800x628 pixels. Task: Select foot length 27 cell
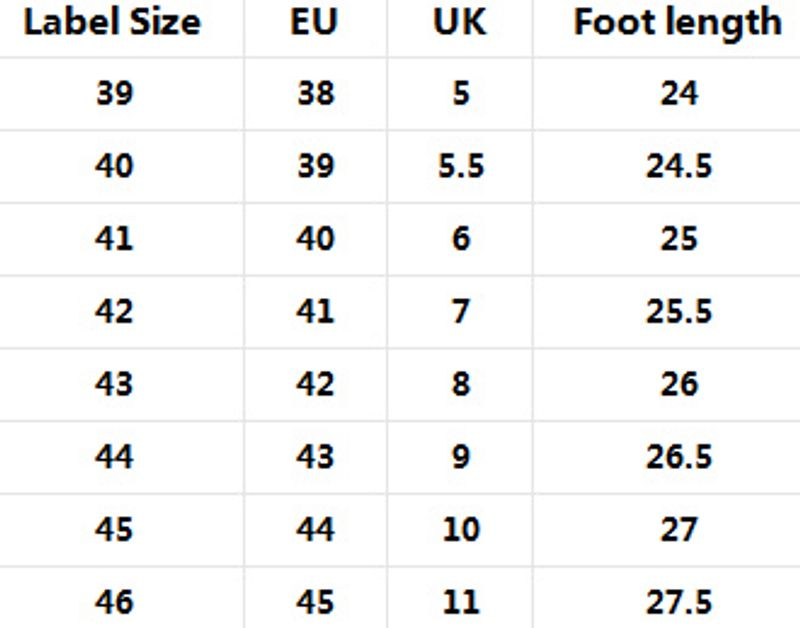tap(678, 529)
